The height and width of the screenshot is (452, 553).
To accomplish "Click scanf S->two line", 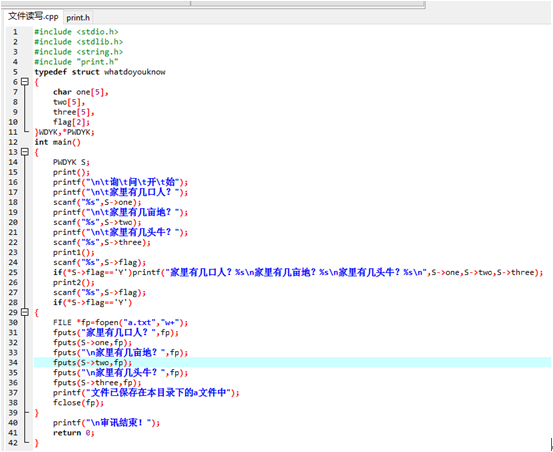I will (x=97, y=222).
